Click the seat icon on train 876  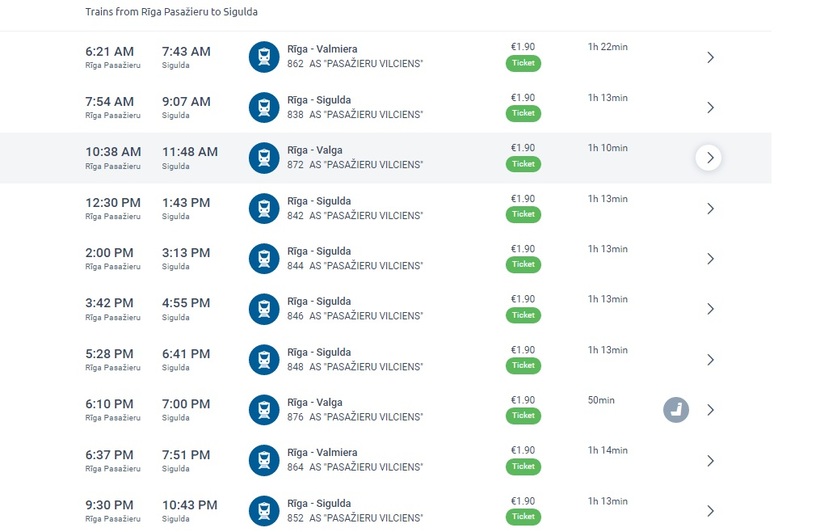tap(677, 409)
